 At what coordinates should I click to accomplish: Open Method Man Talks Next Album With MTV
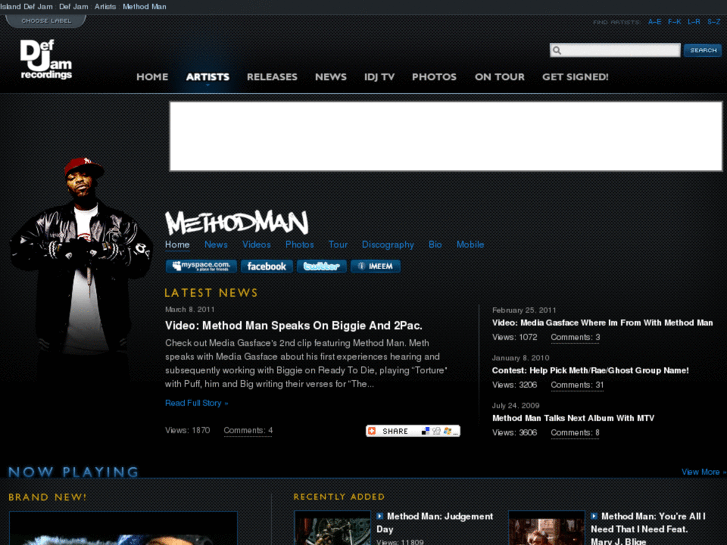pos(573,418)
